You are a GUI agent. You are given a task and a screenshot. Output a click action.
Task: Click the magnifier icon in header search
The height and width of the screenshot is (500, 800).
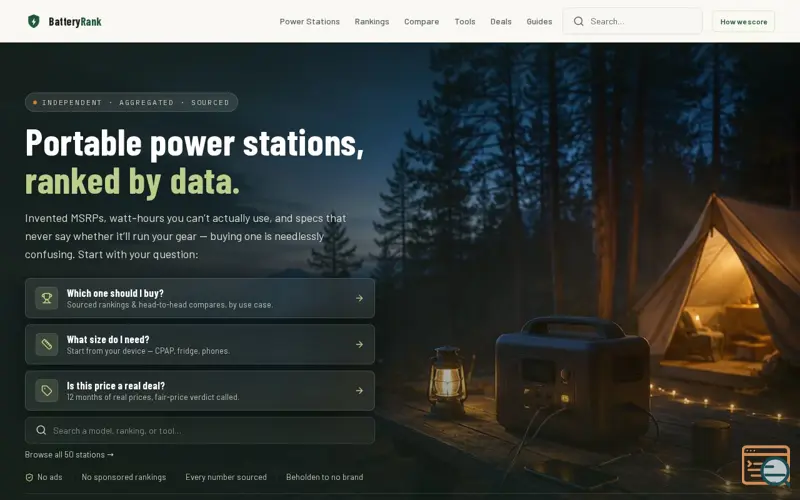[x=578, y=21]
